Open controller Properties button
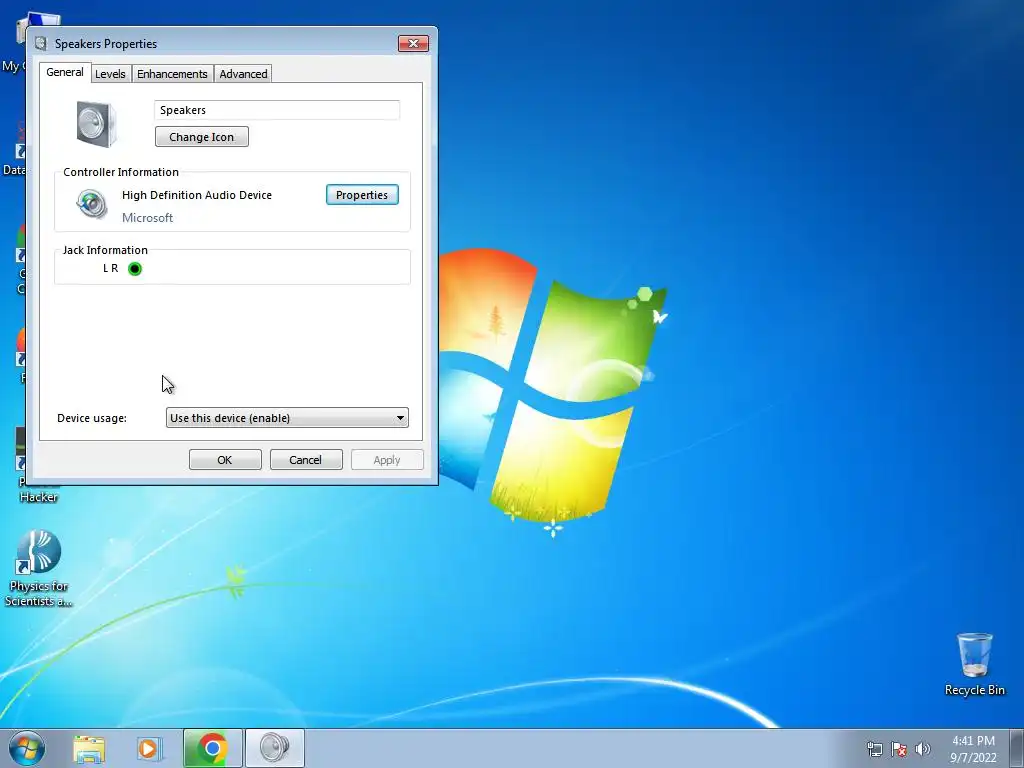Viewport: 1024px width, 768px height. 362,195
